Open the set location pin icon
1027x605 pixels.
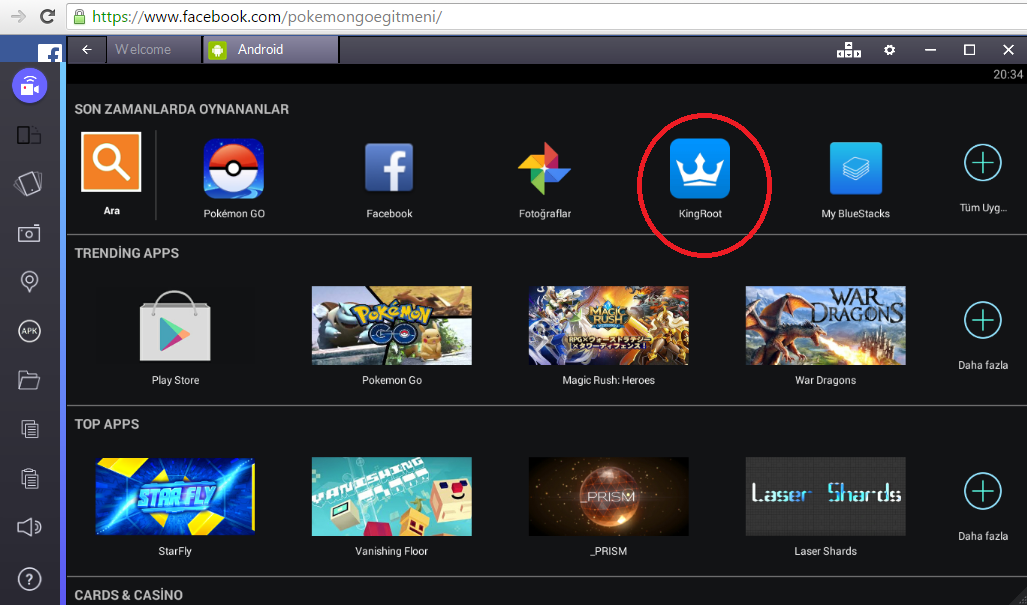29,282
